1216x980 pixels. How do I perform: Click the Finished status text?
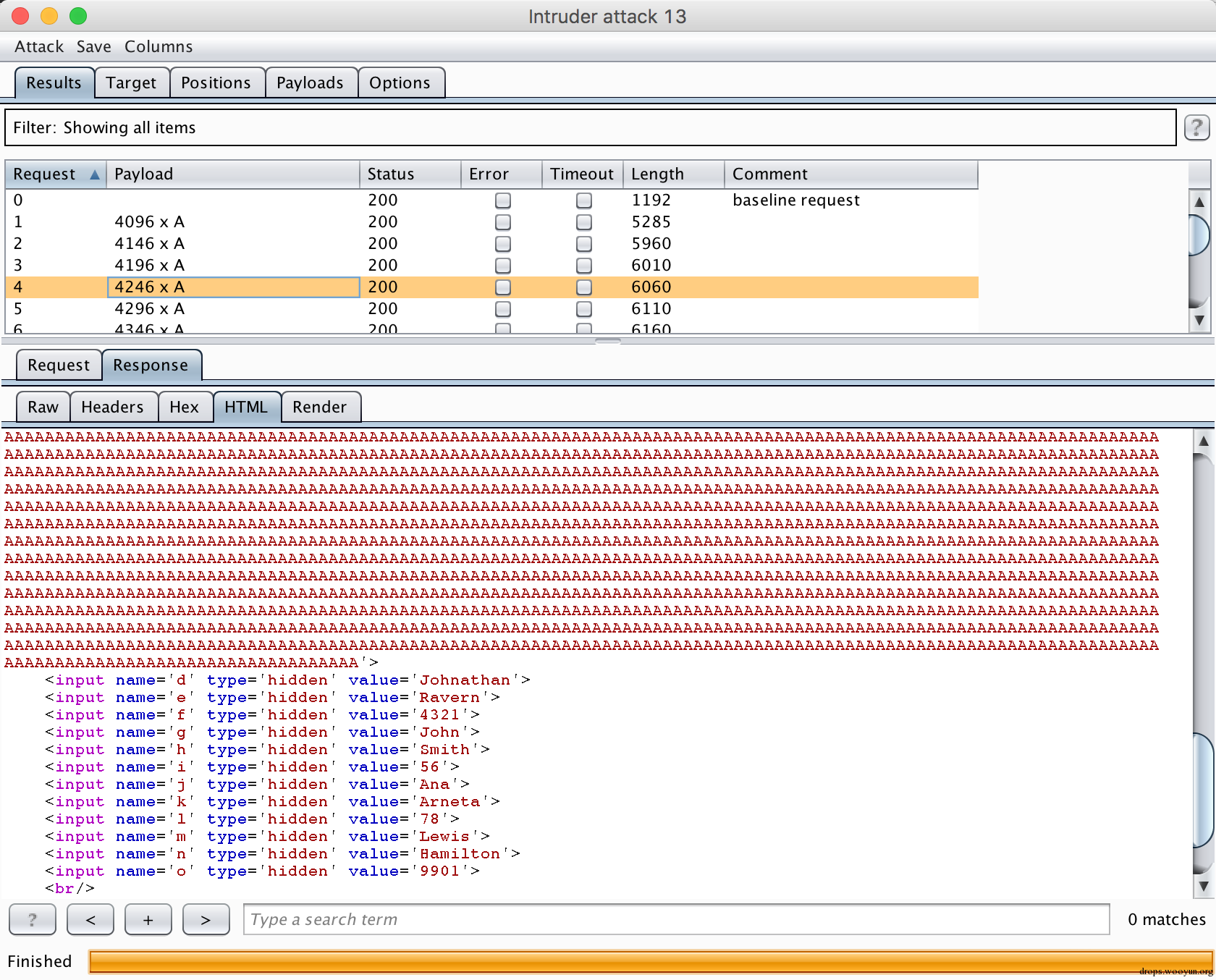click(40, 961)
